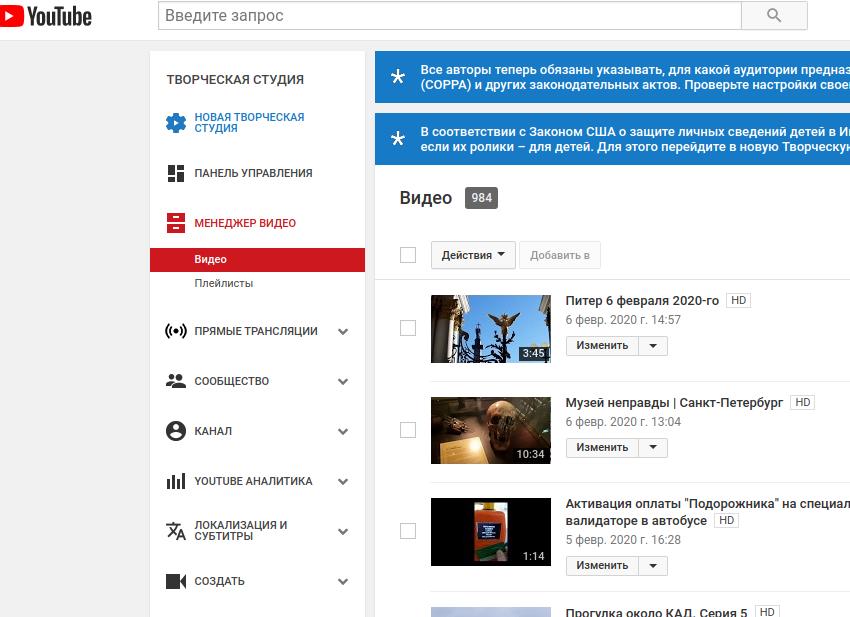850x617 pixels.
Task: Expand the Создать section chevron
Action: tap(343, 582)
